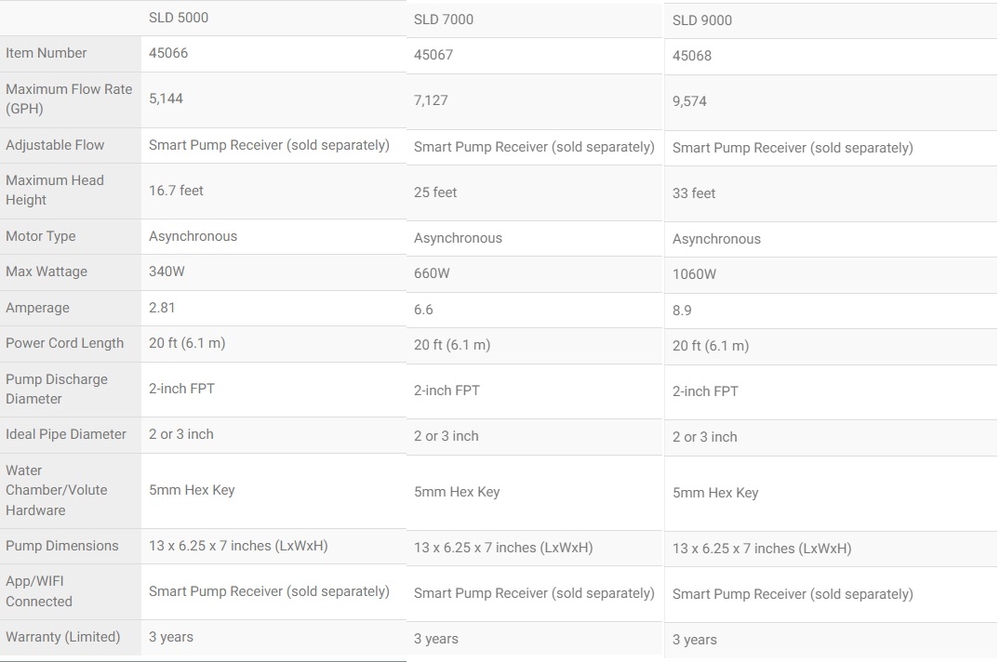The height and width of the screenshot is (662, 1000).
Task: Click the App/WIFI Connected row label
Action: pyautogui.click(x=39, y=591)
